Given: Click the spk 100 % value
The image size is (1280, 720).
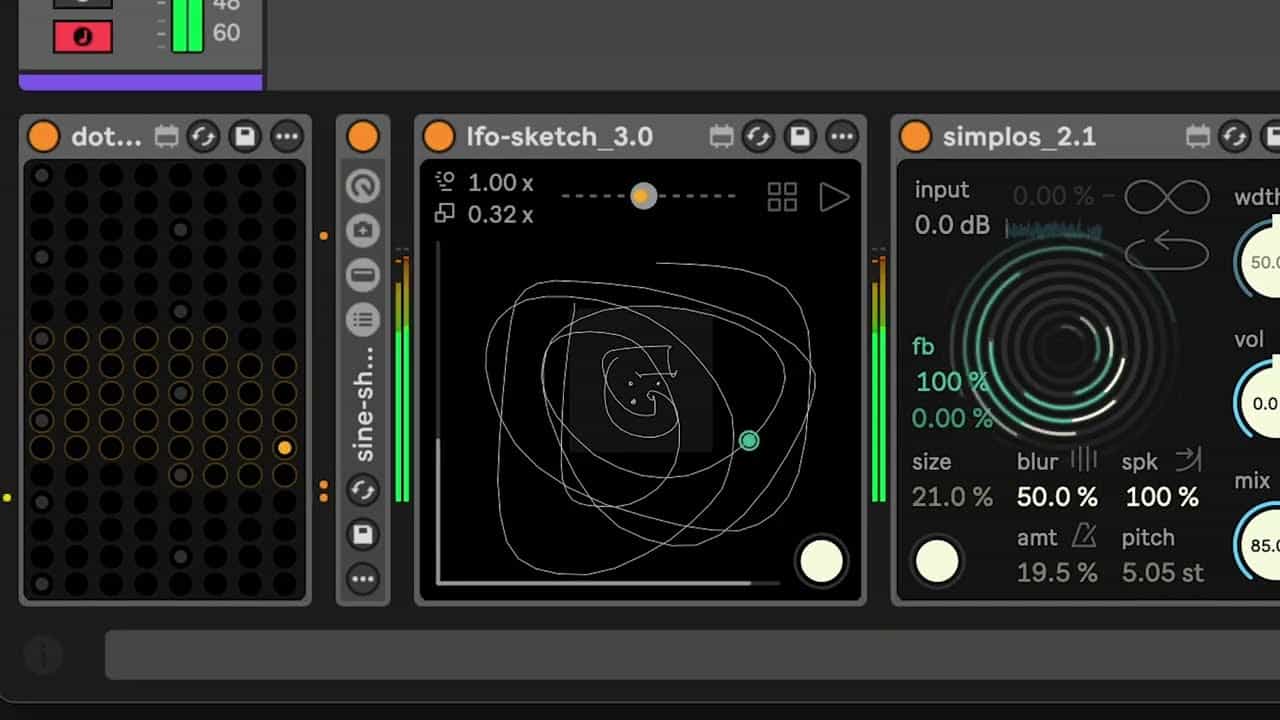Looking at the screenshot, I should pos(1162,497).
